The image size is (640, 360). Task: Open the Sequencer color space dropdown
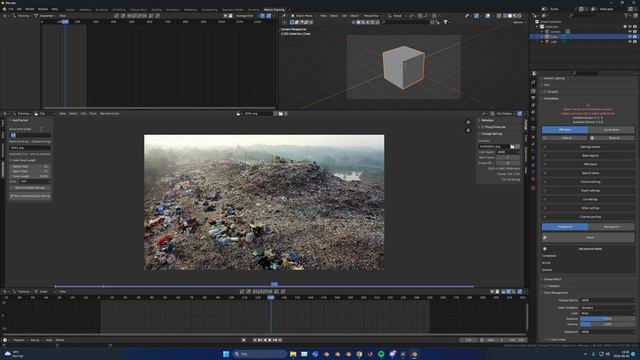click(608, 332)
